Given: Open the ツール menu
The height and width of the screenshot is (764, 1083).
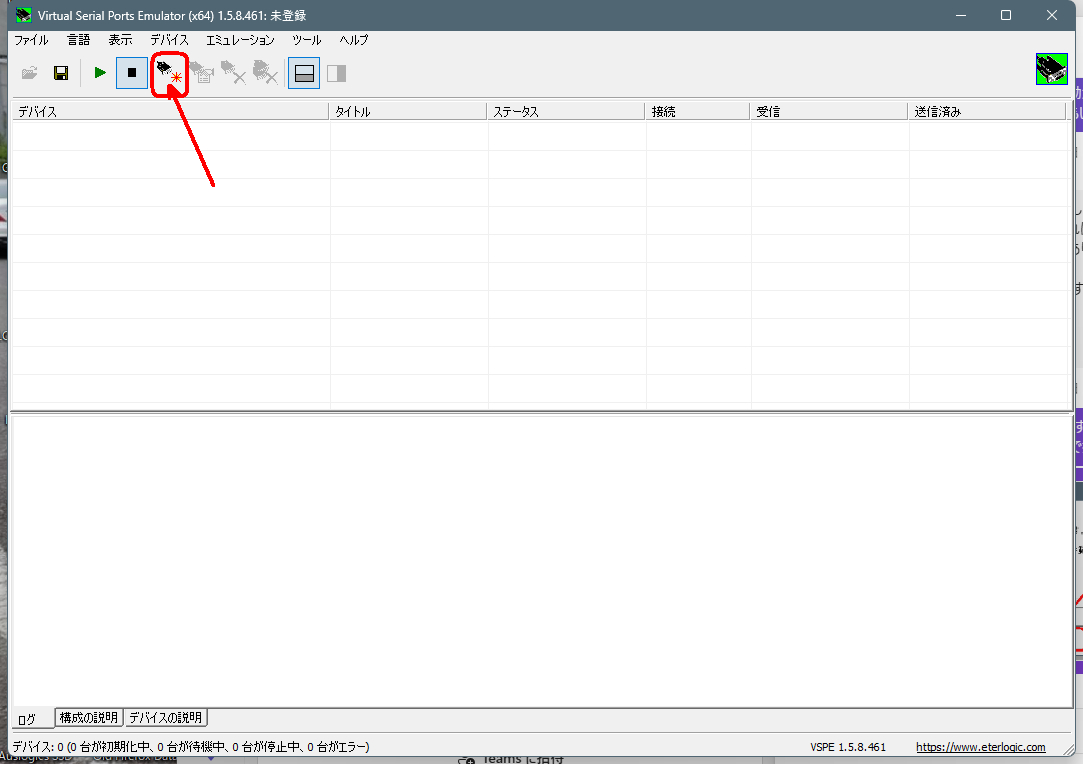Looking at the screenshot, I should [x=306, y=40].
